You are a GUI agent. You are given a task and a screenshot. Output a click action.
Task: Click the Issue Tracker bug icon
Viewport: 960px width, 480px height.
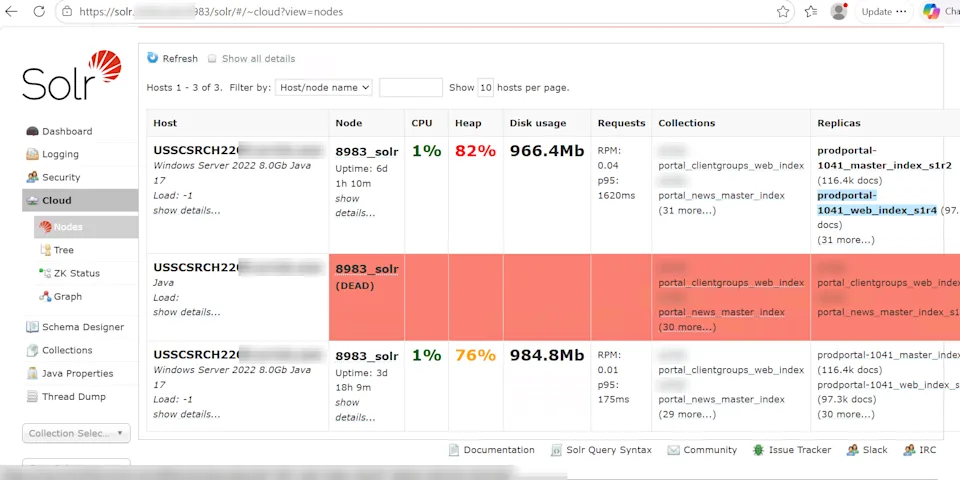tap(759, 450)
